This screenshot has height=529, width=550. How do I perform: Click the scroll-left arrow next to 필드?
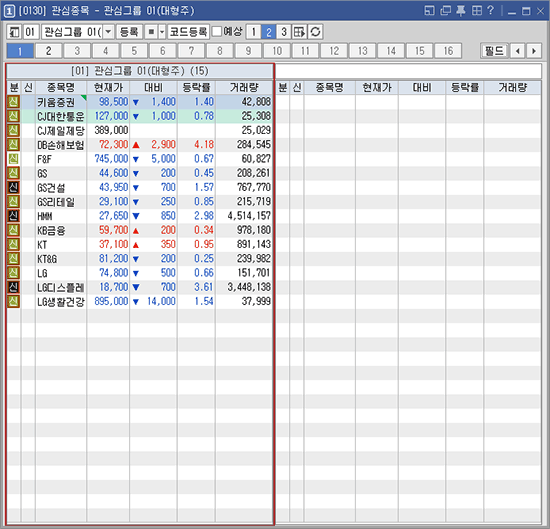click(x=518, y=51)
